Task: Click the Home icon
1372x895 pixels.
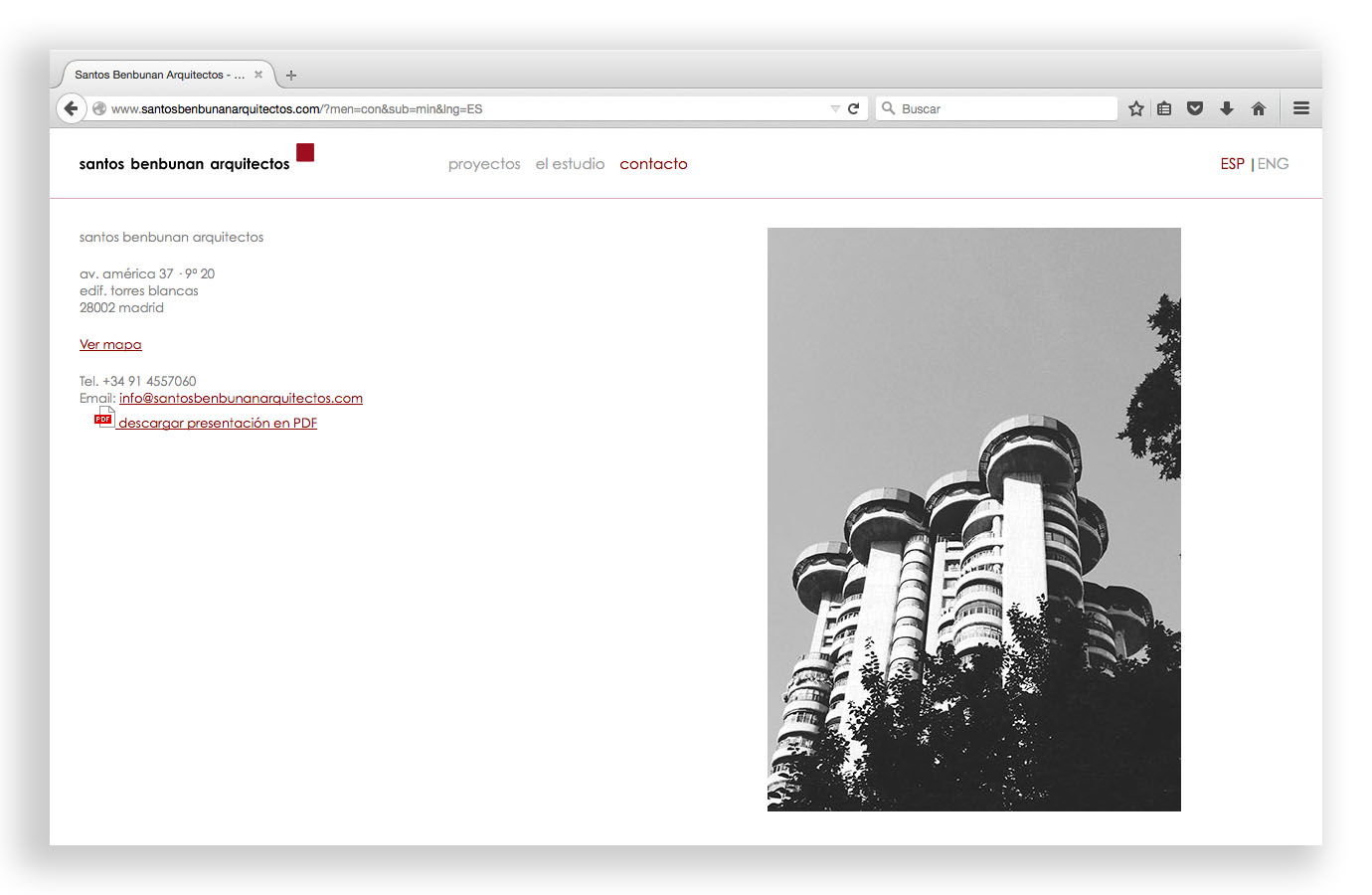Action: tap(1259, 108)
